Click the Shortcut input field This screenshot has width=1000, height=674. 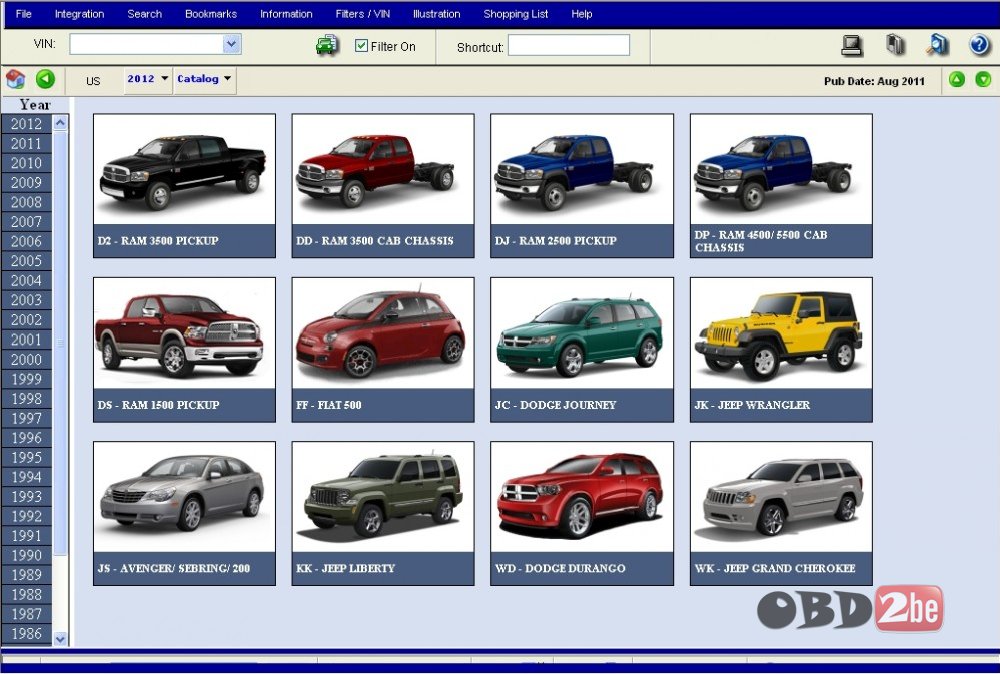(x=569, y=45)
